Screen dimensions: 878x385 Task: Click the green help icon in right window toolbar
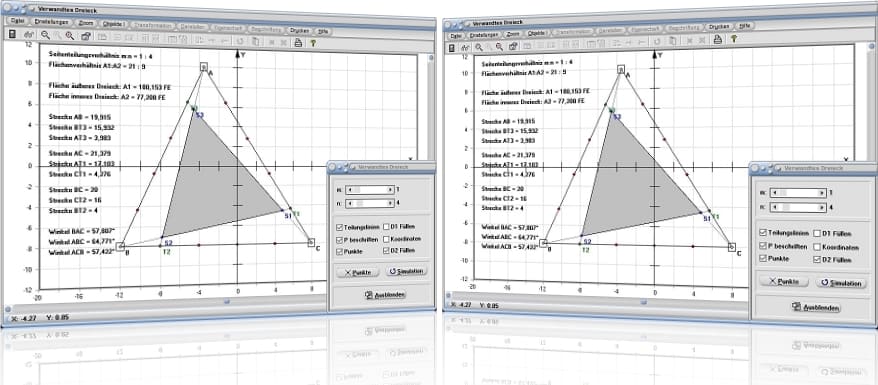click(733, 39)
